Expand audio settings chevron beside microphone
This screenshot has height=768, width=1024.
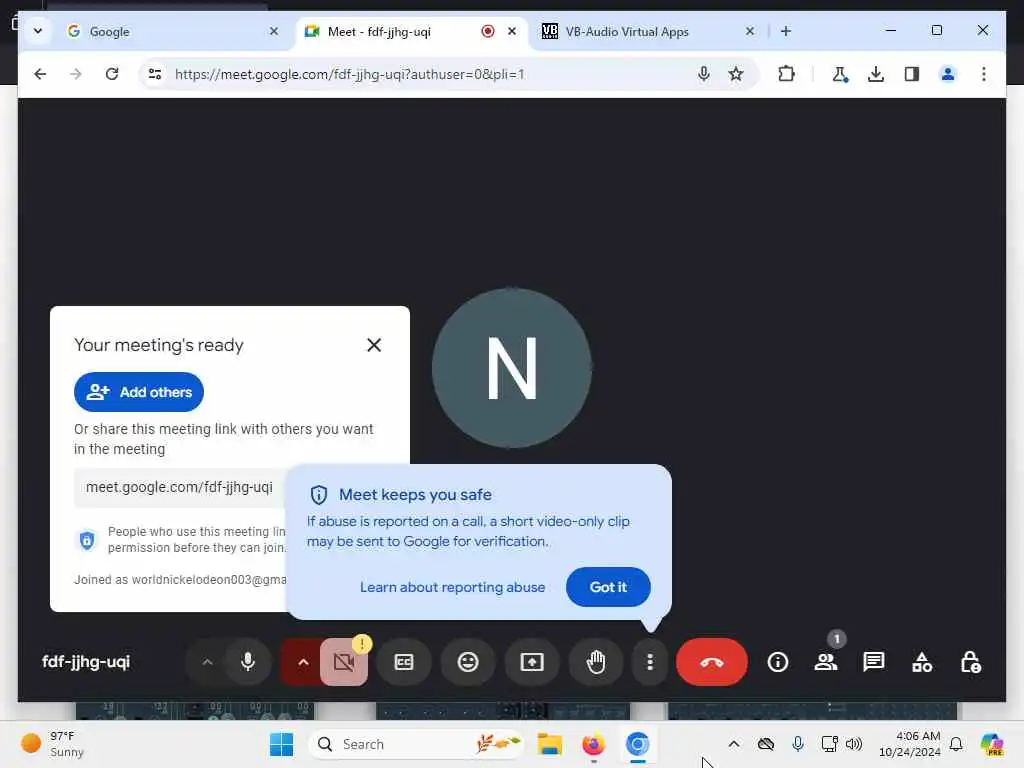click(207, 662)
